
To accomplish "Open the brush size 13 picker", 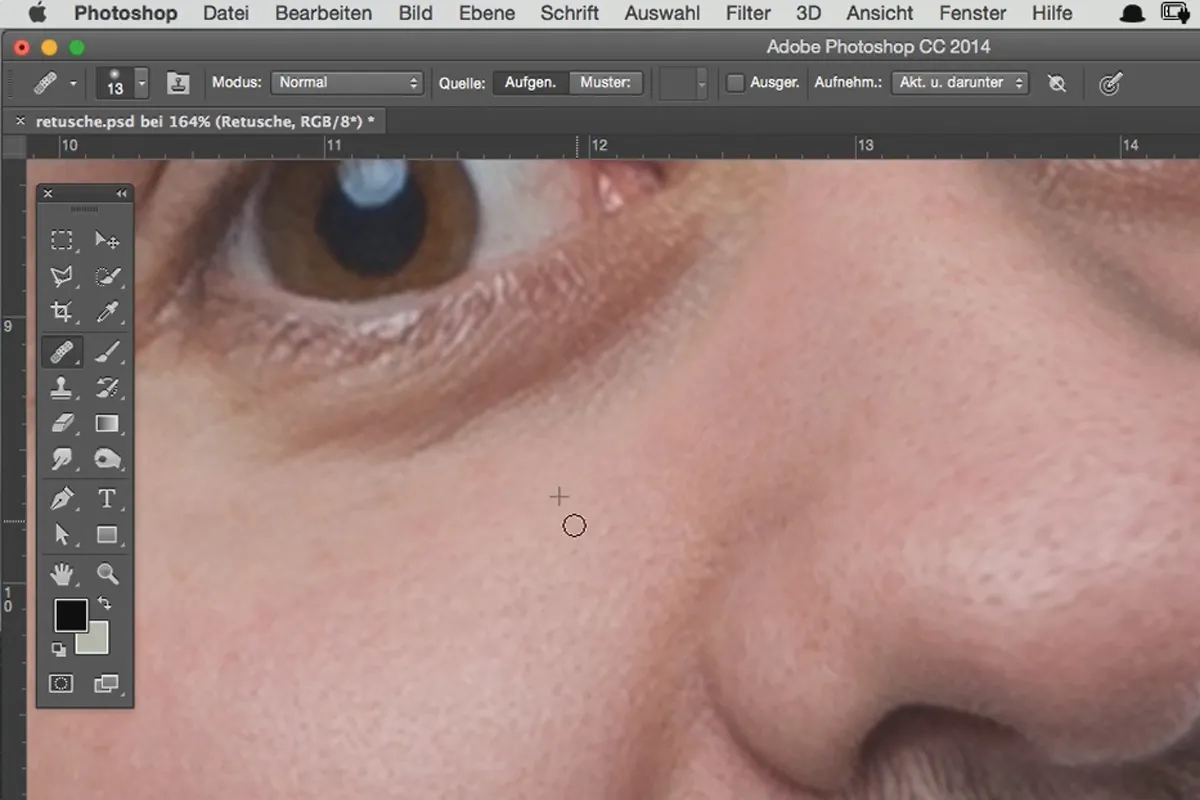I will [x=122, y=83].
